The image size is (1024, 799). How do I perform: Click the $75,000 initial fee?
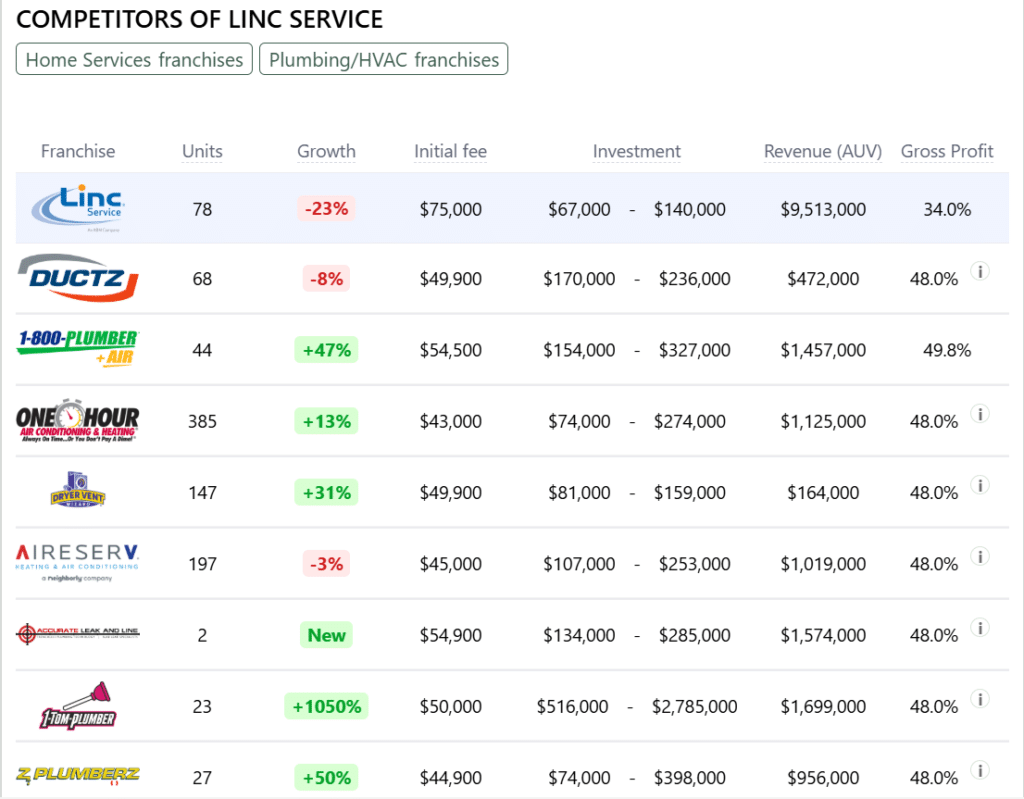click(x=451, y=209)
